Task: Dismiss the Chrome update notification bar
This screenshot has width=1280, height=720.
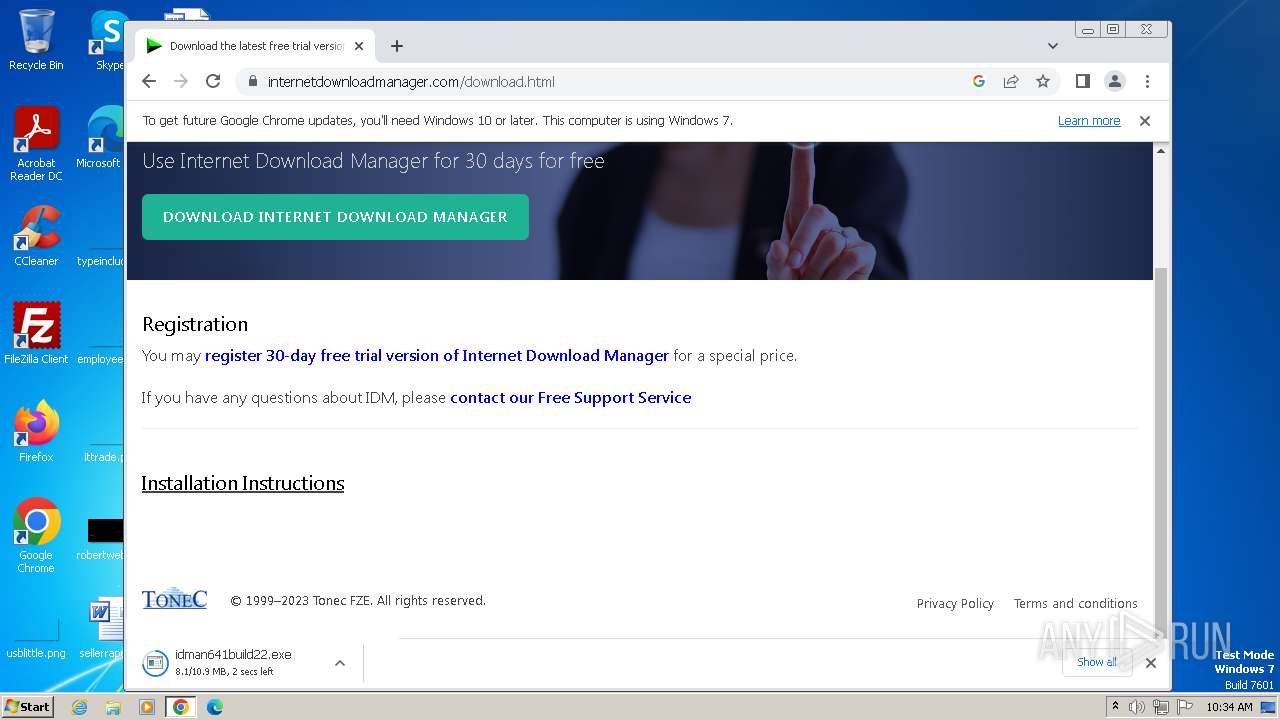Action: [1145, 120]
